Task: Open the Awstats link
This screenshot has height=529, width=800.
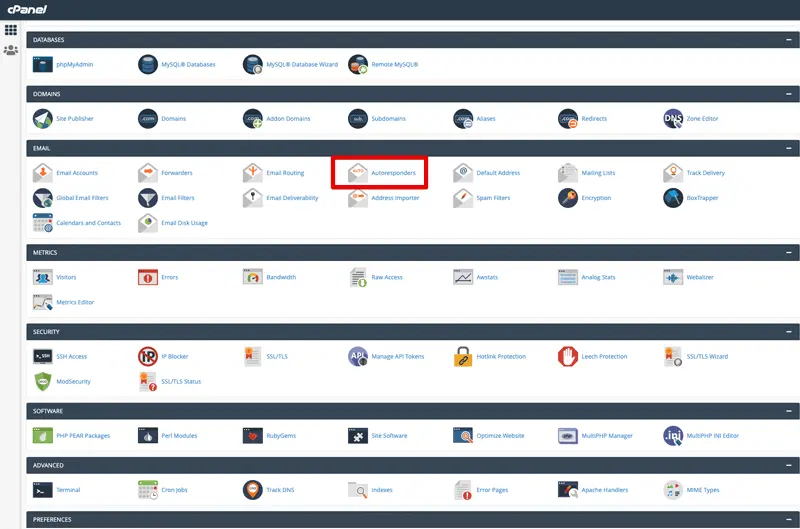Action: coord(487,277)
